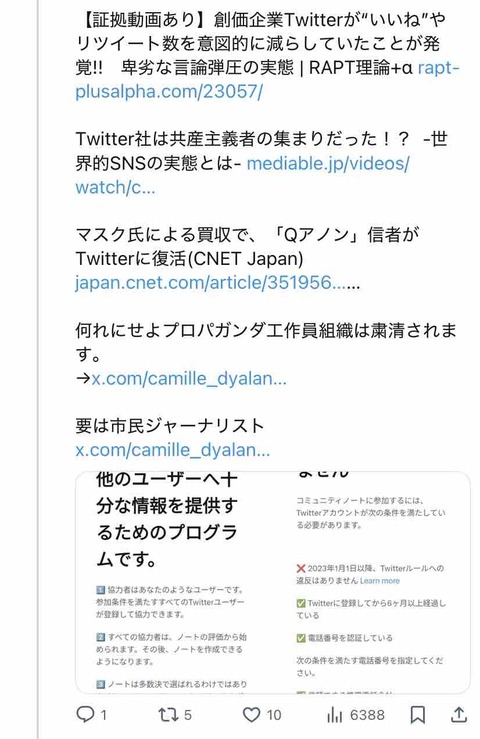Open the rapt-plusalpha.com/23057 link

267,79
